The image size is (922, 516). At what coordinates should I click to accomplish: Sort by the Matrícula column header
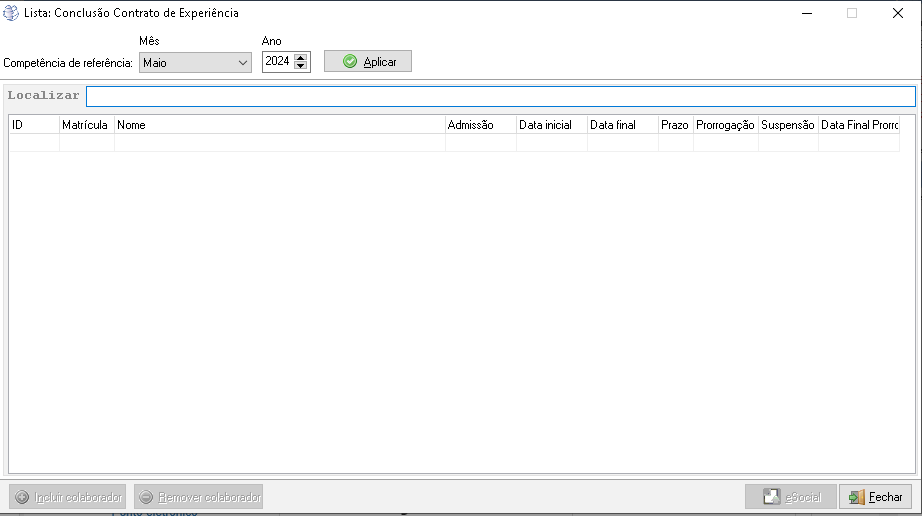coord(86,125)
